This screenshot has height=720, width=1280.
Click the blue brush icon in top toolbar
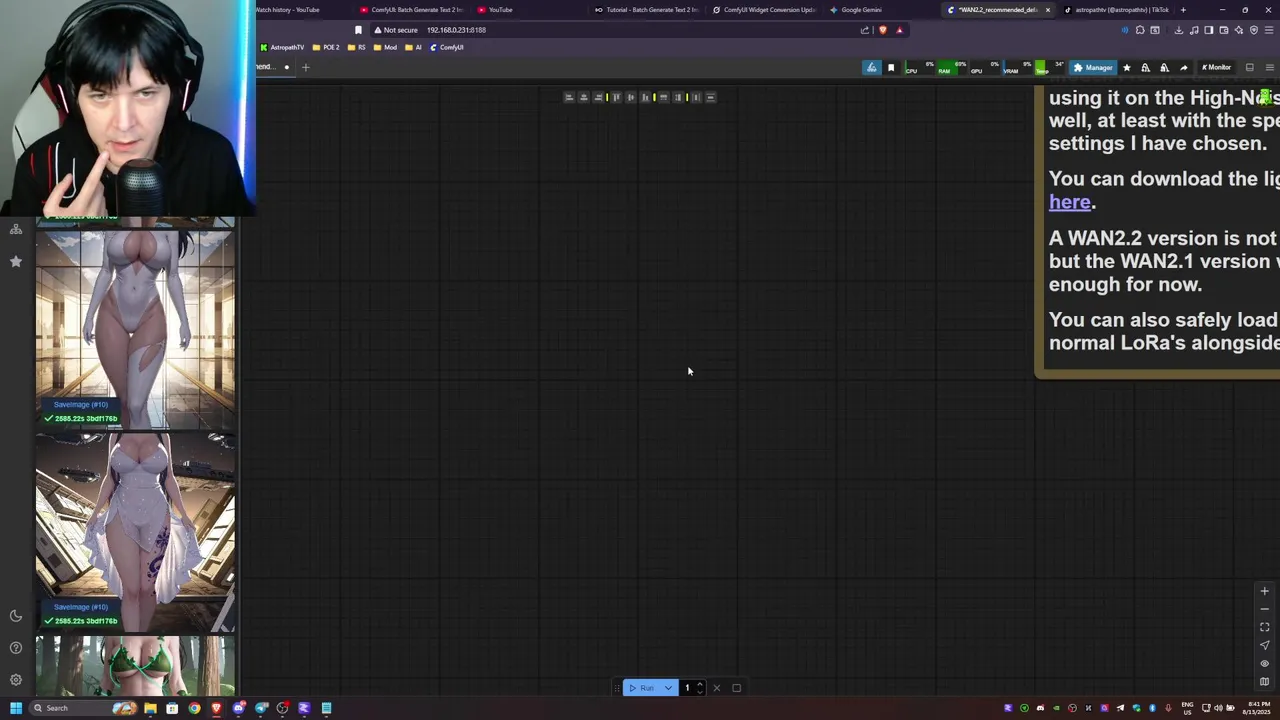872,67
